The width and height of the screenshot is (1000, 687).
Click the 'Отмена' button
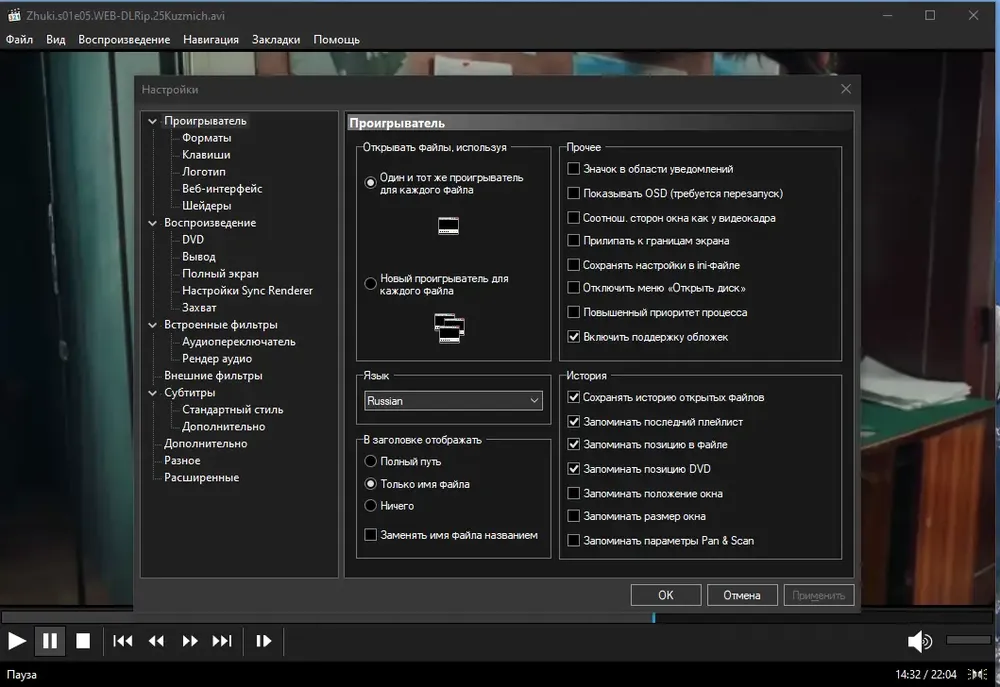click(x=742, y=595)
